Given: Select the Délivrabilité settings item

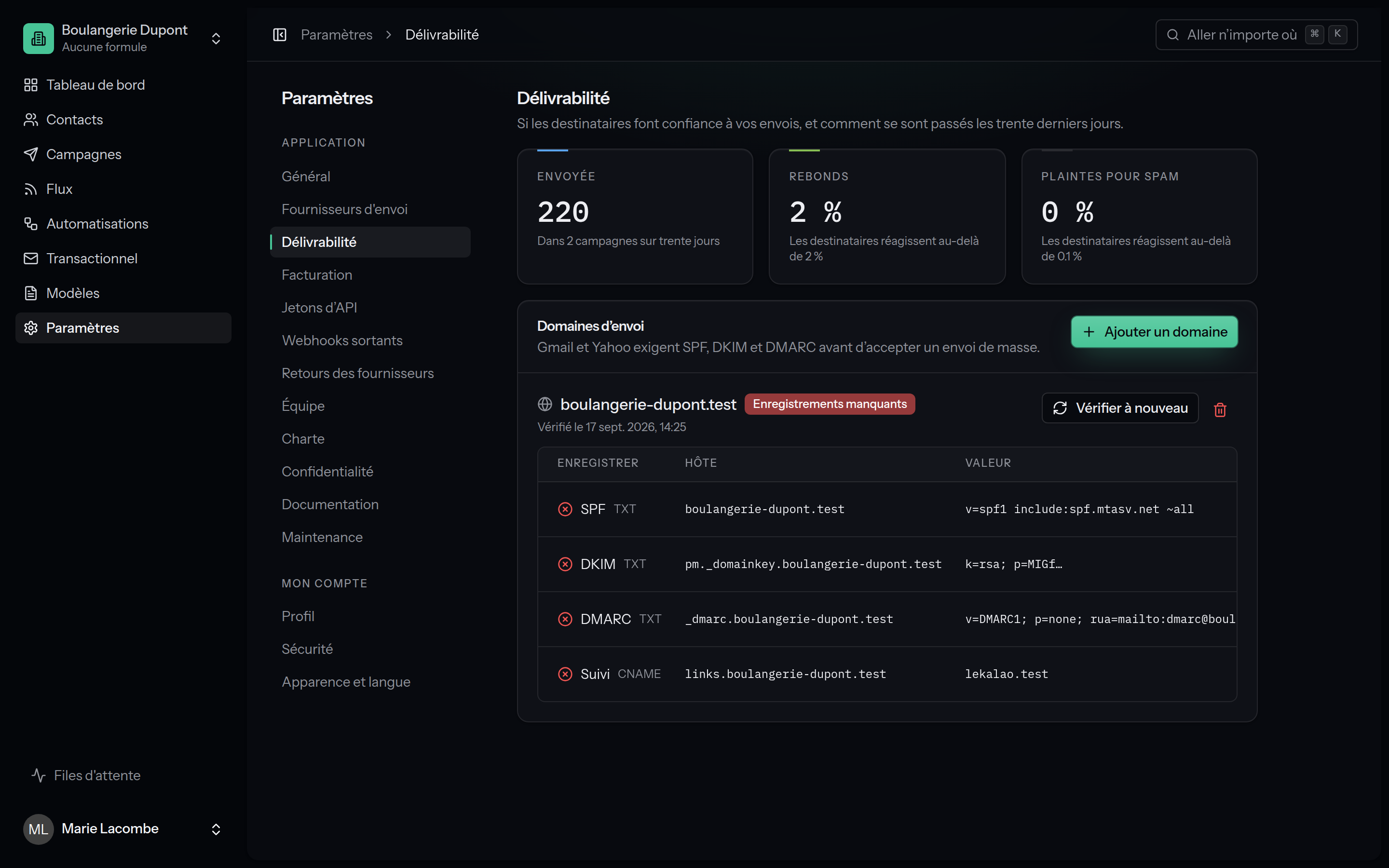Looking at the screenshot, I should pyautogui.click(x=370, y=242).
